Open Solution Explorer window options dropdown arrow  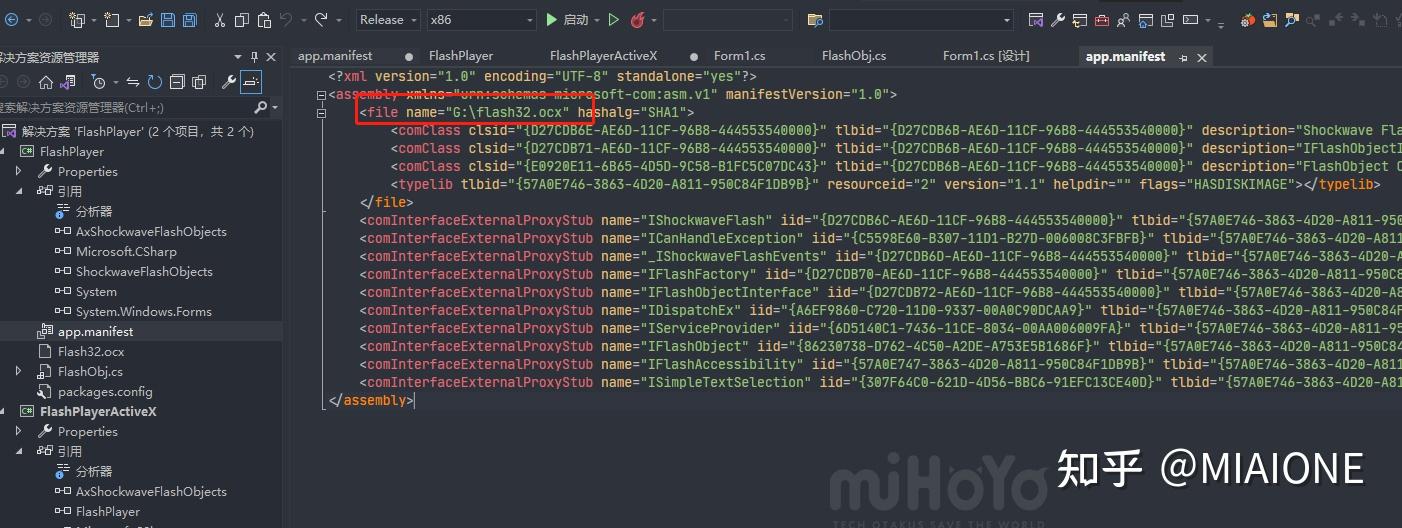238,57
